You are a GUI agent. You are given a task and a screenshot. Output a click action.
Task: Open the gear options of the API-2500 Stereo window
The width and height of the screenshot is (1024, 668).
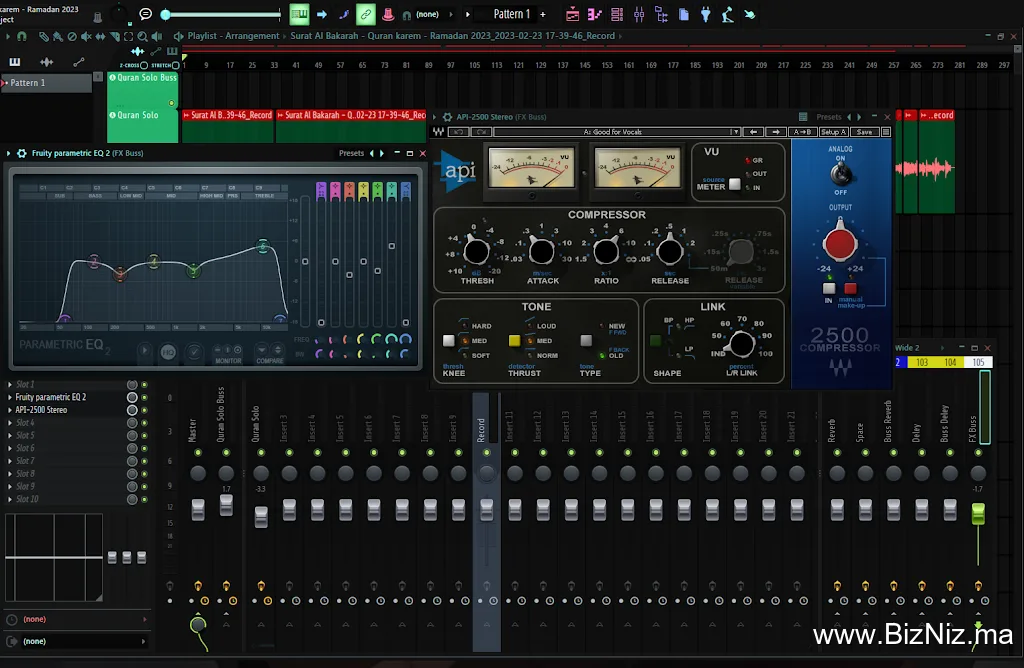(447, 117)
